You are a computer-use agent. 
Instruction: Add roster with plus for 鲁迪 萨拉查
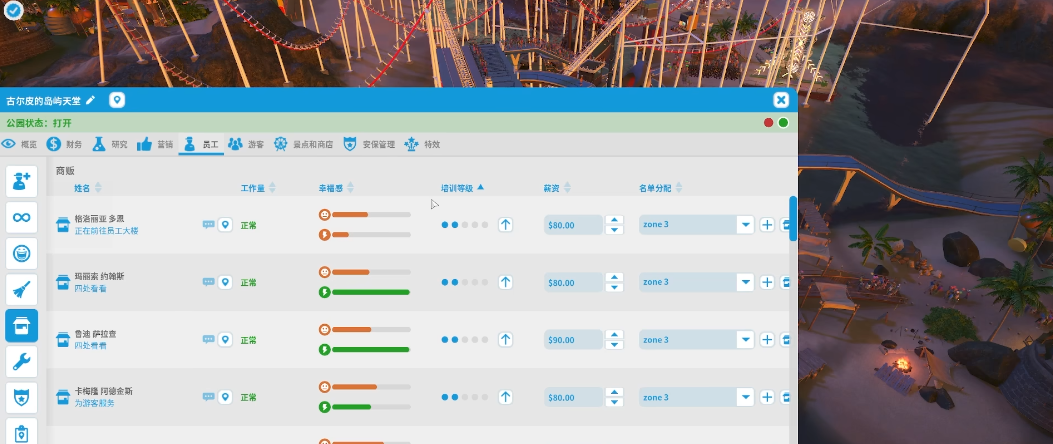coord(767,340)
